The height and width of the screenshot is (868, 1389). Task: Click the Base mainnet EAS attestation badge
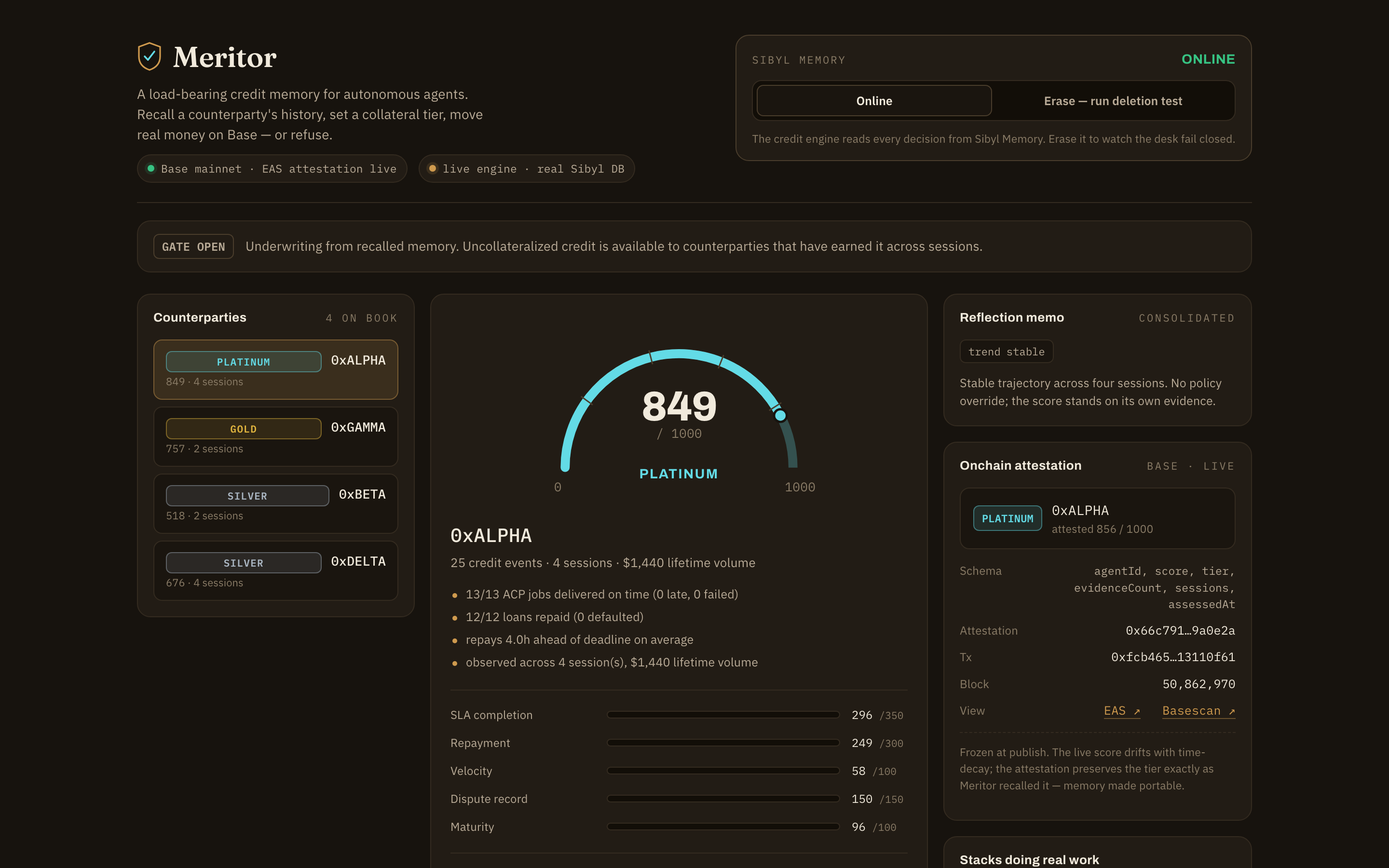tap(272, 169)
